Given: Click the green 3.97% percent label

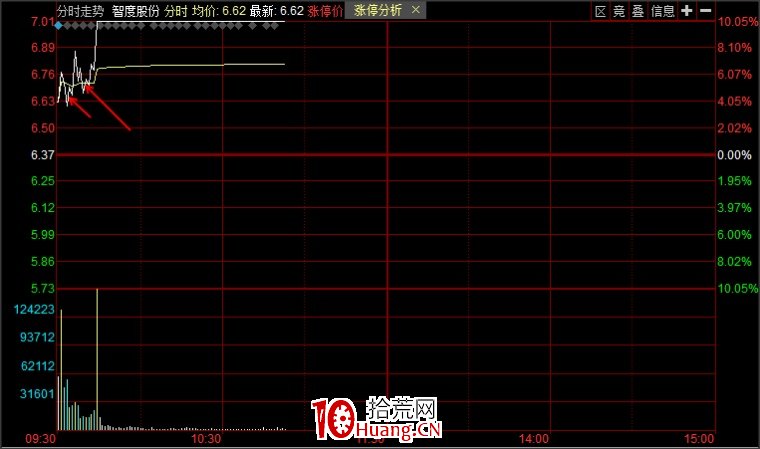Looking at the screenshot, I should click(734, 208).
